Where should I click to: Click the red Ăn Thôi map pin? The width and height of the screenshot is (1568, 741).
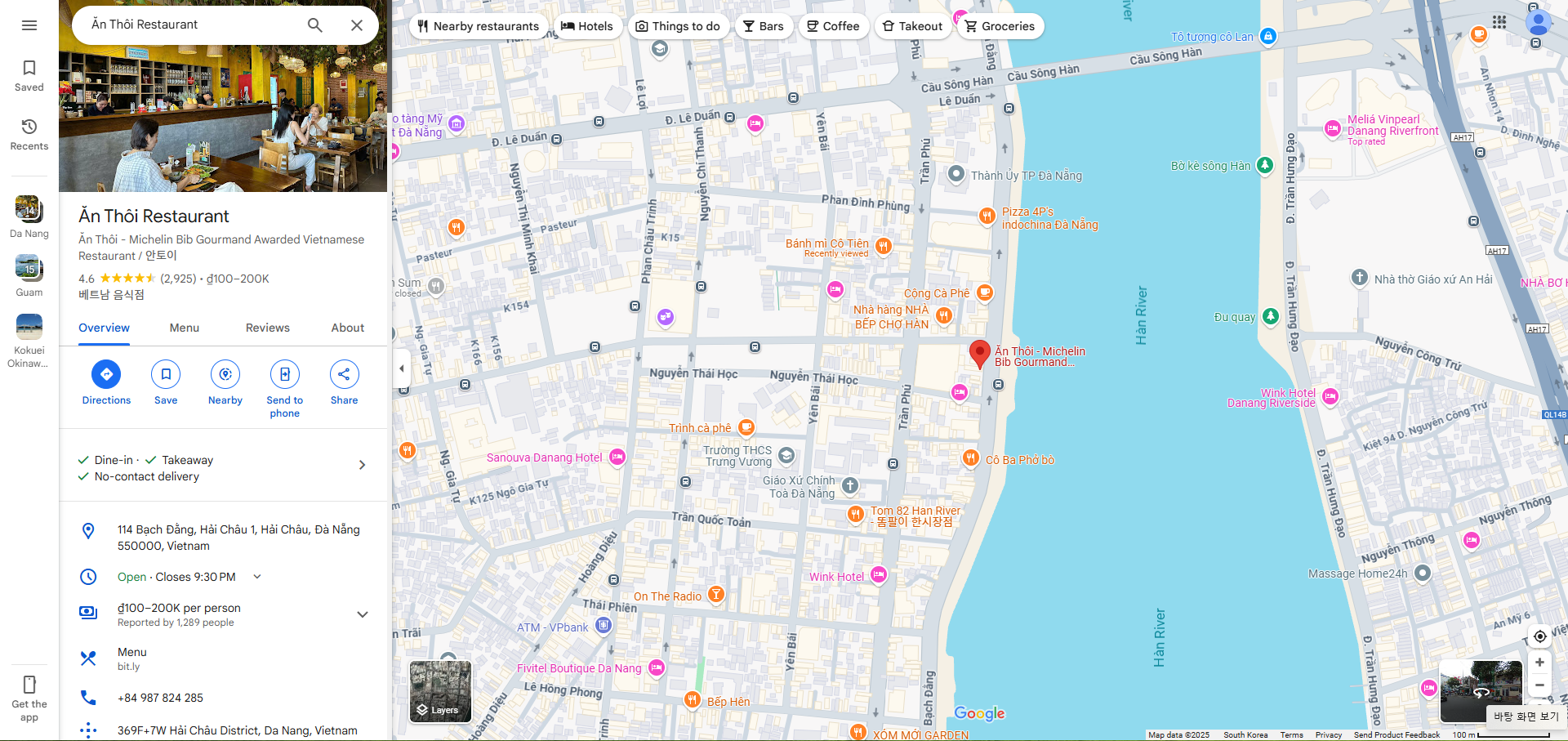coord(979,355)
